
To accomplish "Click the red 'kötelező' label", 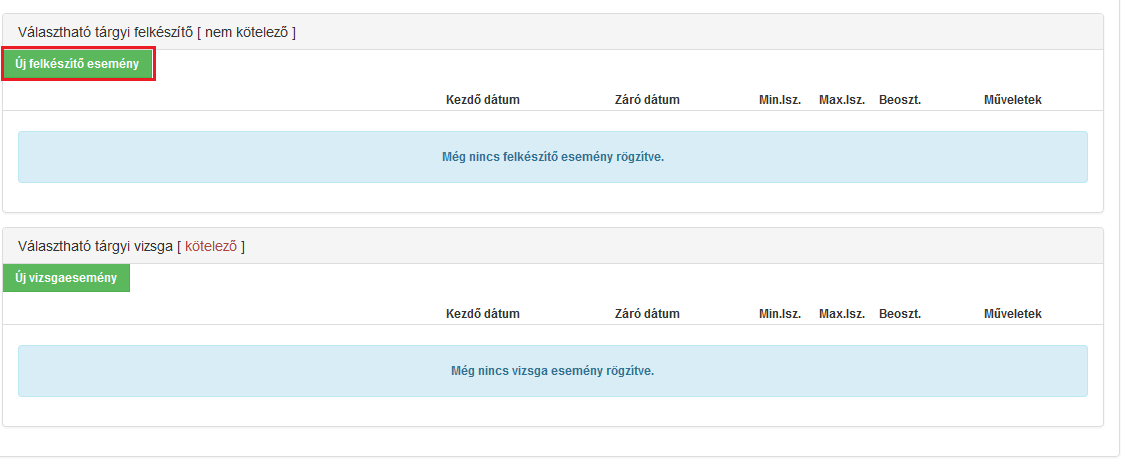I will (211, 247).
